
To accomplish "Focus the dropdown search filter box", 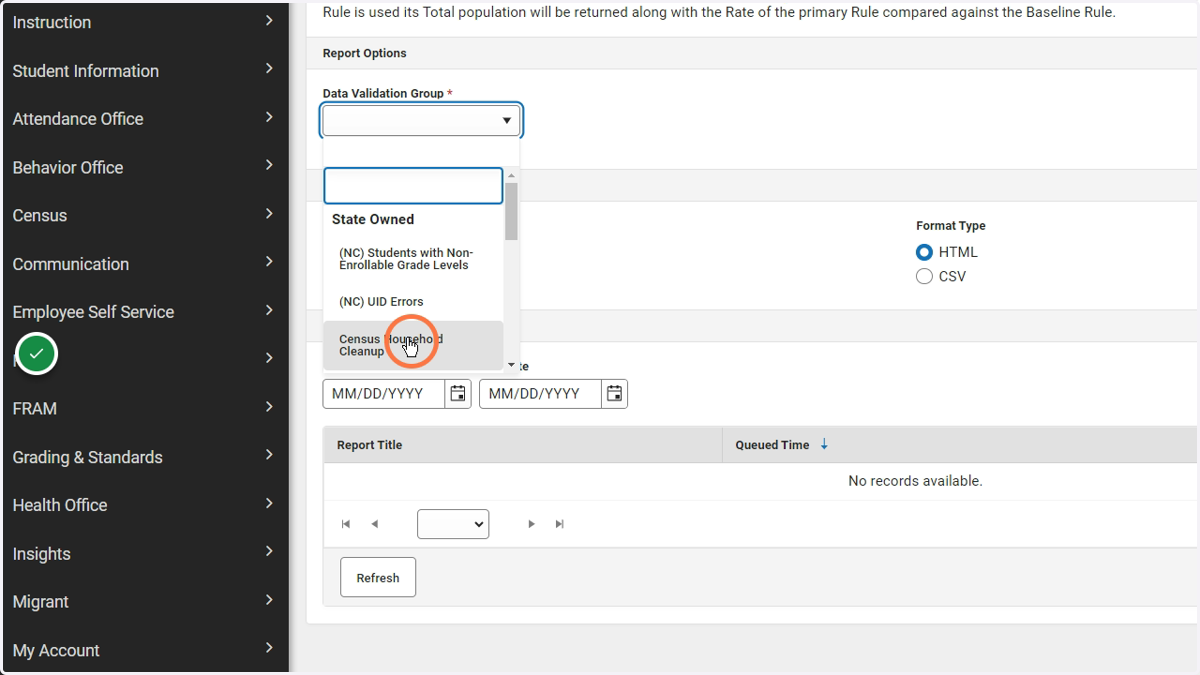I will 413,186.
